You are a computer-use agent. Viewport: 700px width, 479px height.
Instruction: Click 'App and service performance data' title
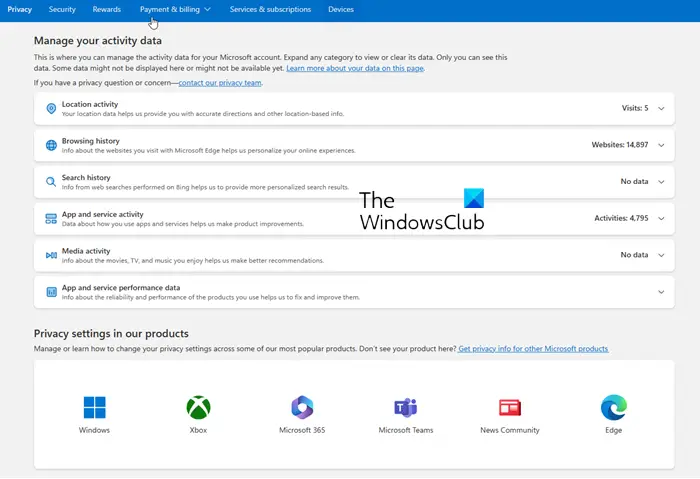121,288
